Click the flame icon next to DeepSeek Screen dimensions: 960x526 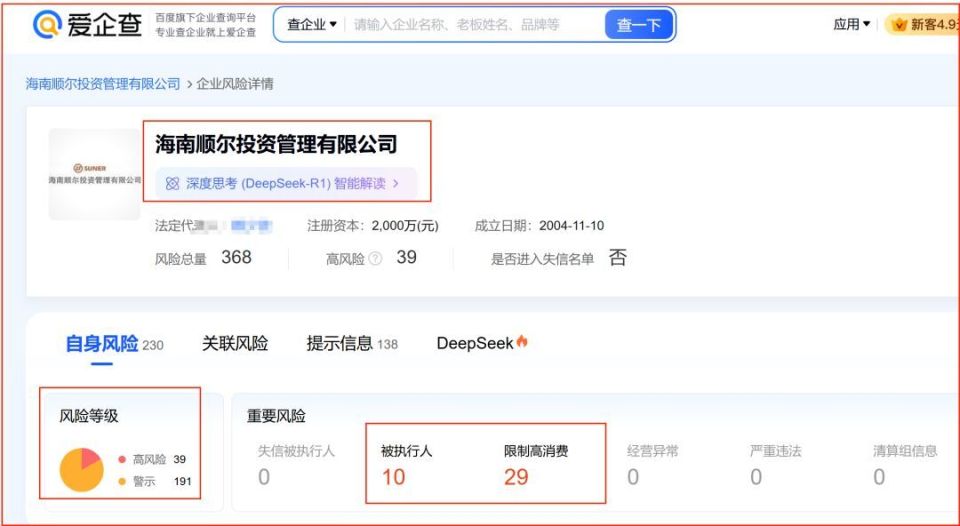[x=522, y=341]
